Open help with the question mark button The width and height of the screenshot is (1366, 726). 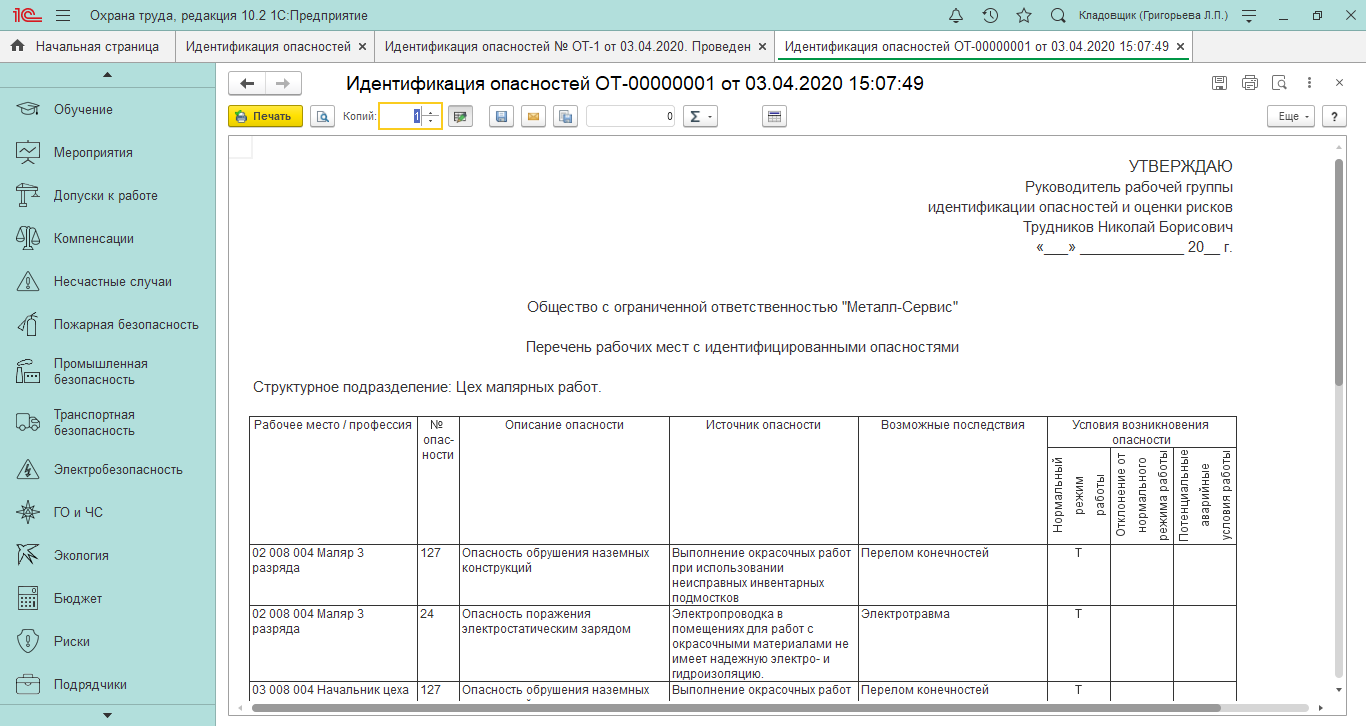click(x=1334, y=117)
